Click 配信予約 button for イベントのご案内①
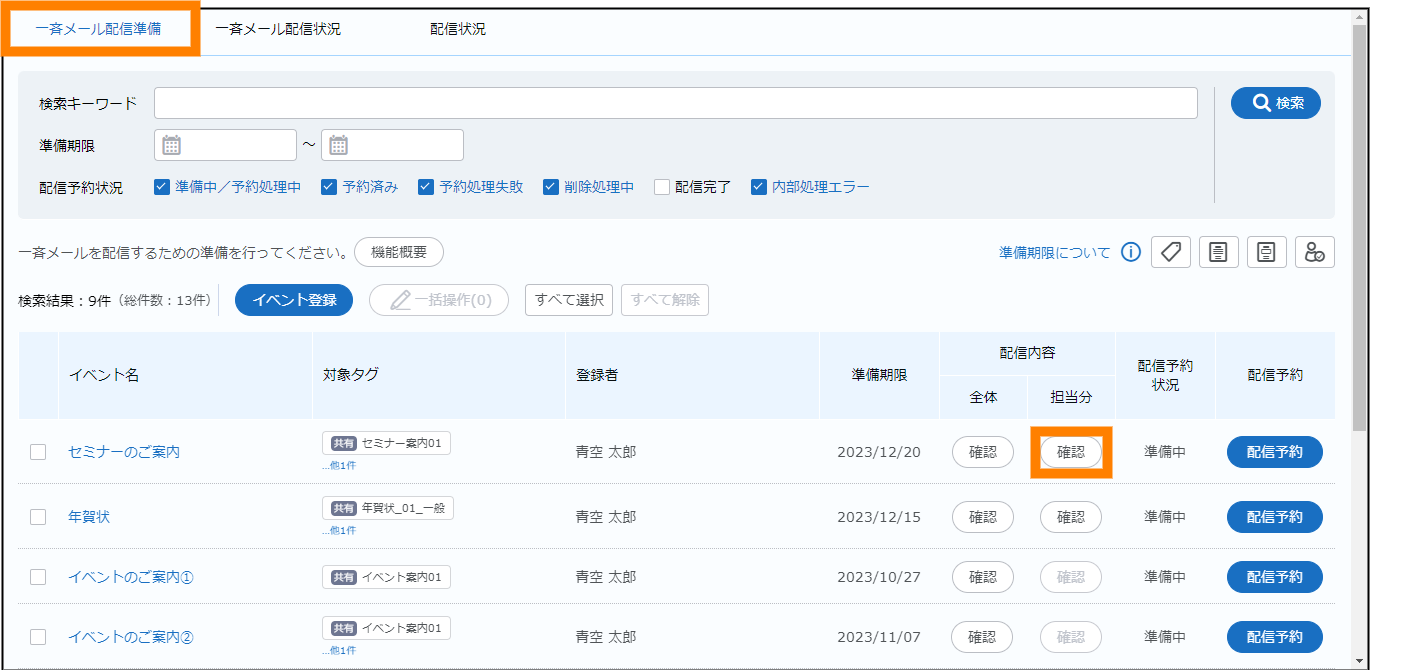This screenshot has width=1414, height=670. [x=1274, y=577]
